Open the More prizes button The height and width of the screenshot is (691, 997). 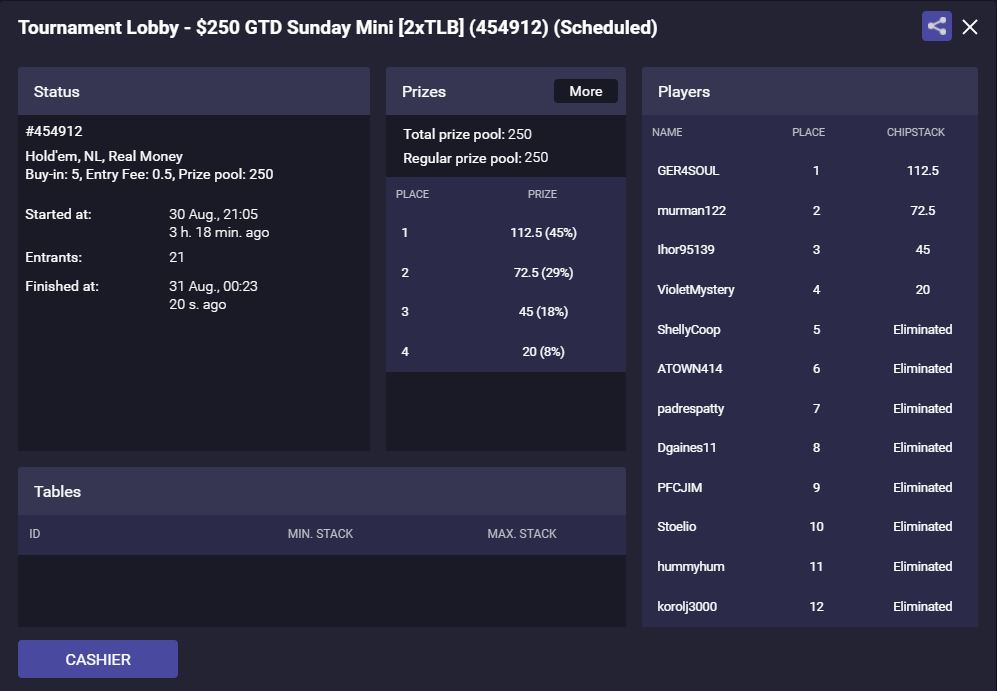click(x=586, y=91)
